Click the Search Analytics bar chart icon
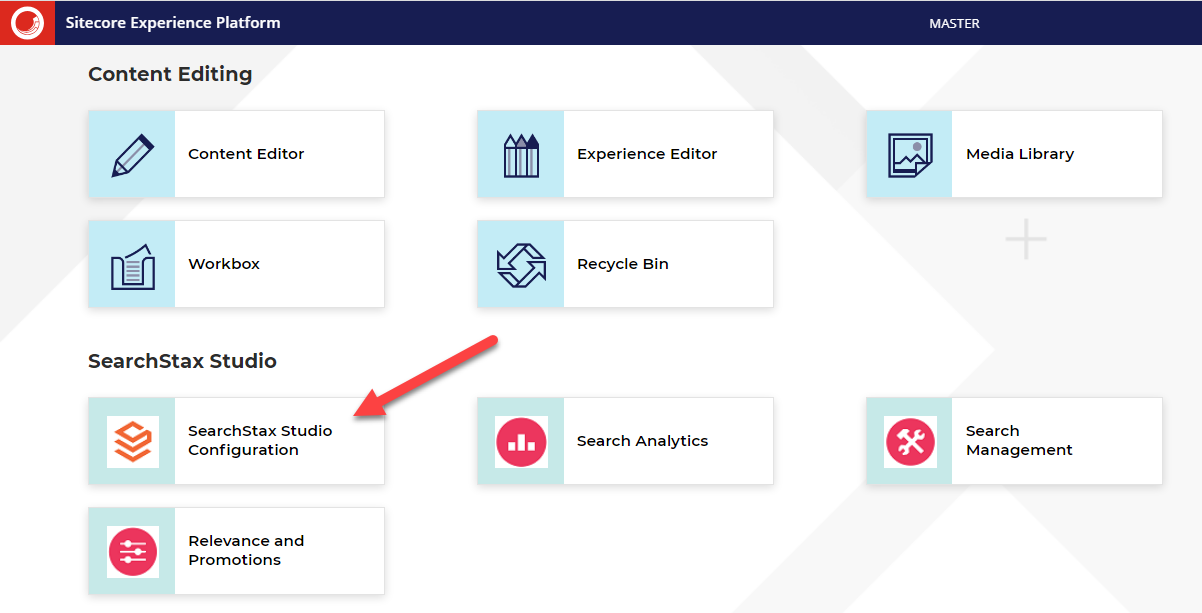Viewport: 1202px width, 613px height. 520,441
